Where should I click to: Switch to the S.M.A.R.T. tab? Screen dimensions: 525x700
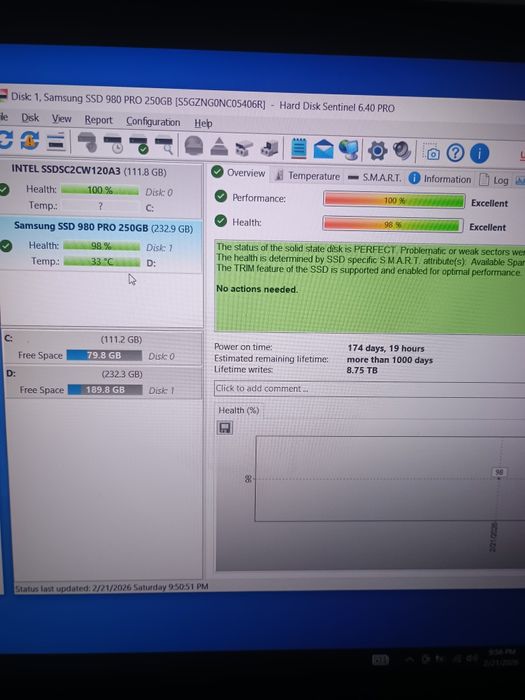(x=375, y=178)
